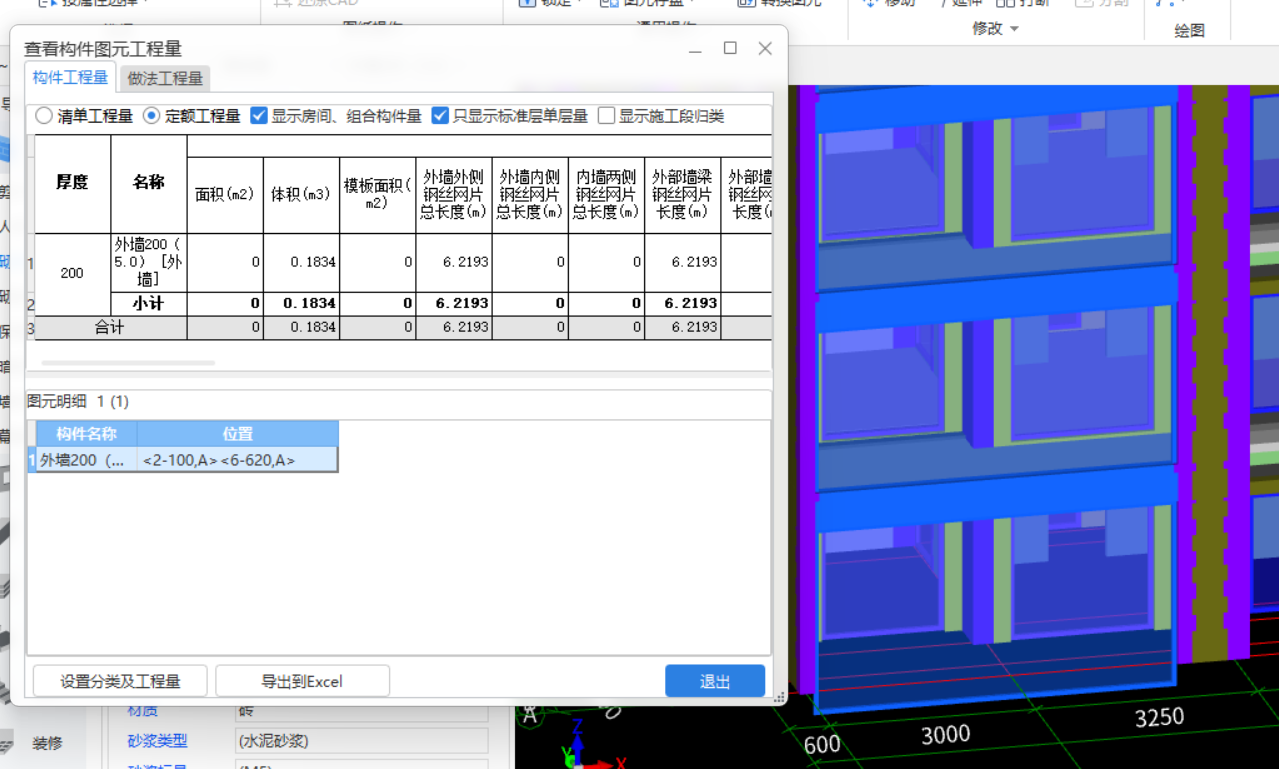Click the horizontal scrollbar under the quantities table
This screenshot has width=1279, height=769.
point(128,363)
